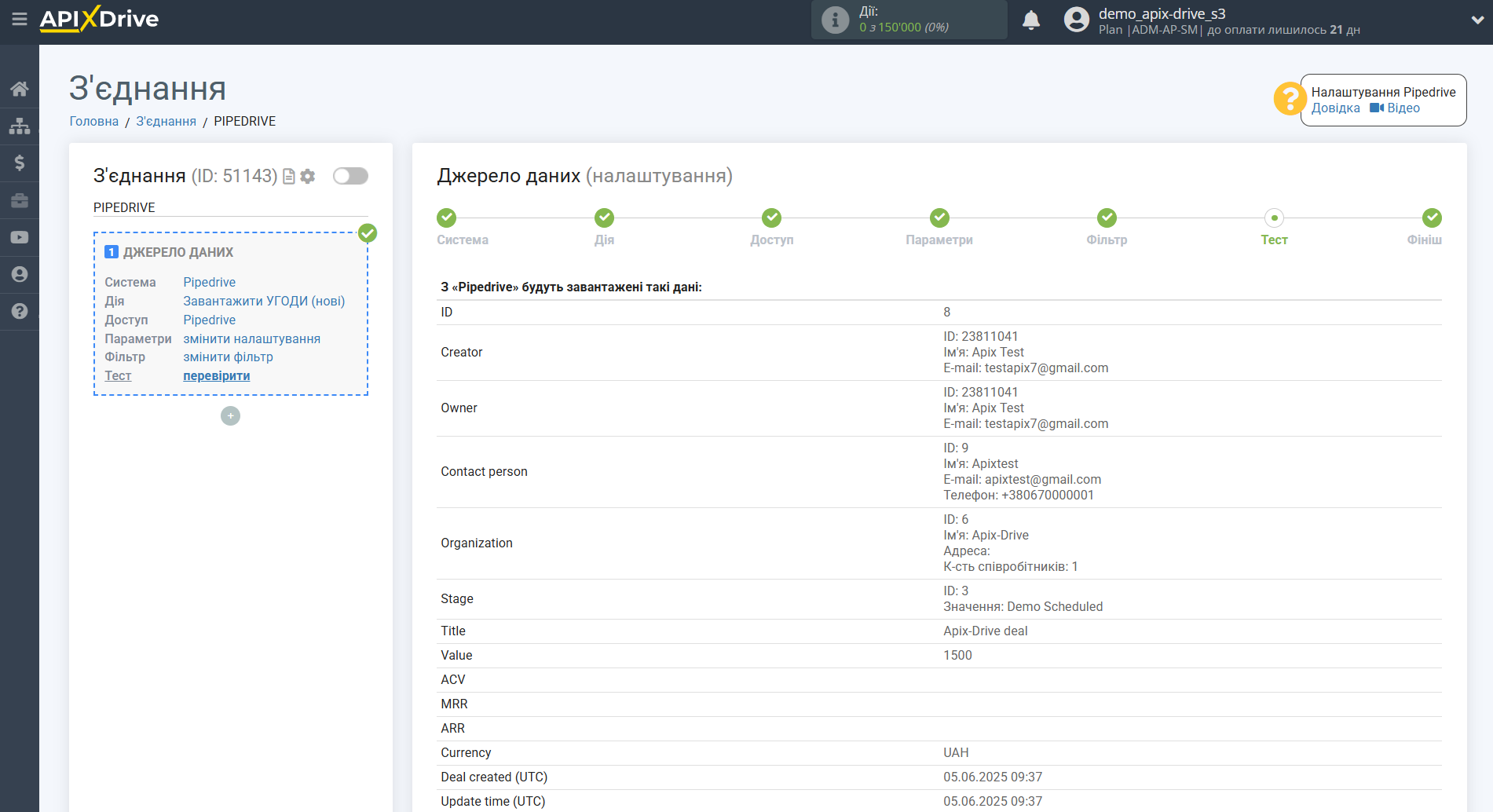
Task: Click the demo_apix-drive_s3 username
Action: pos(1162,13)
